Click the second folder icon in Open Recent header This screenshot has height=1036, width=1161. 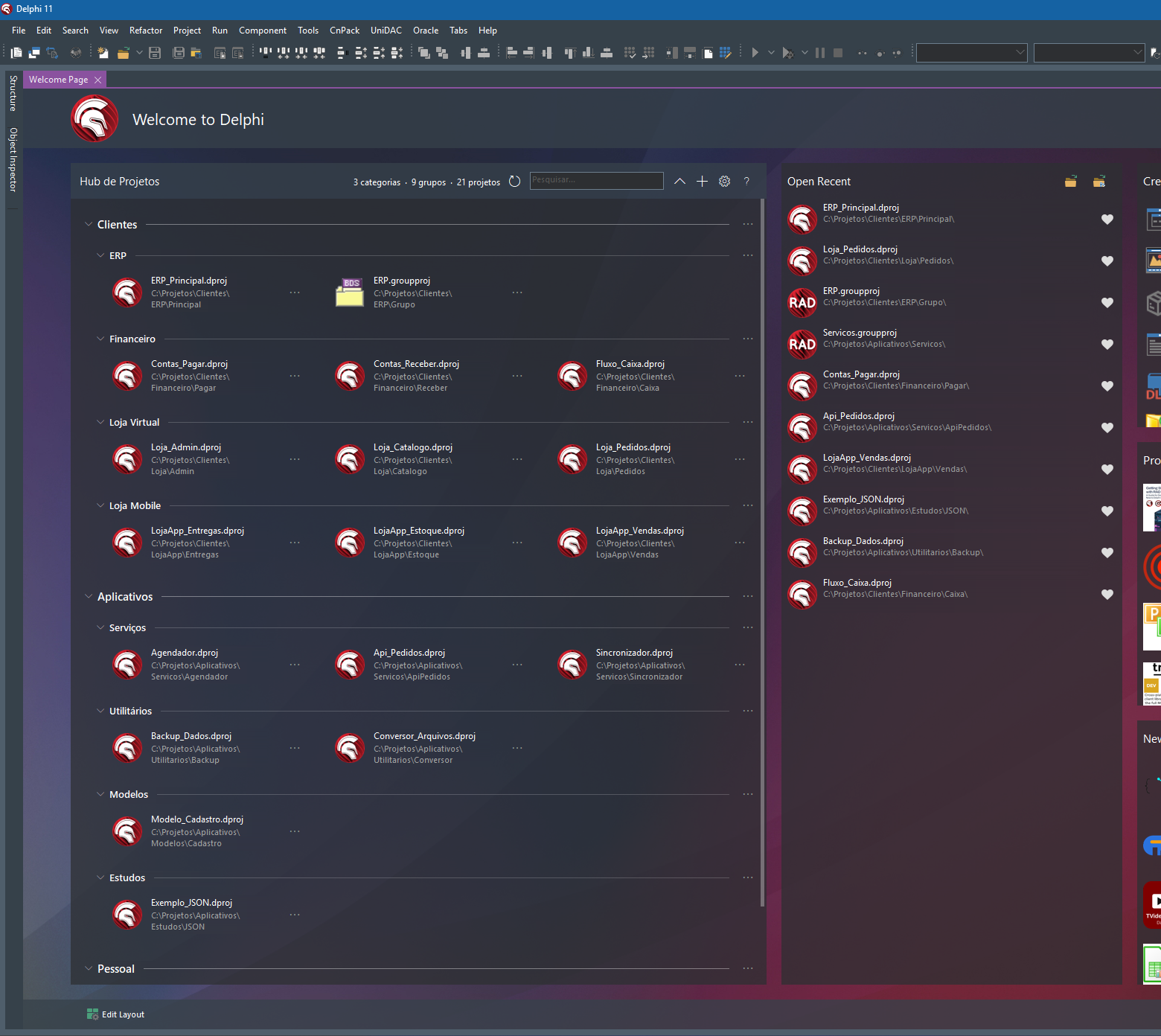pyautogui.click(x=1099, y=182)
